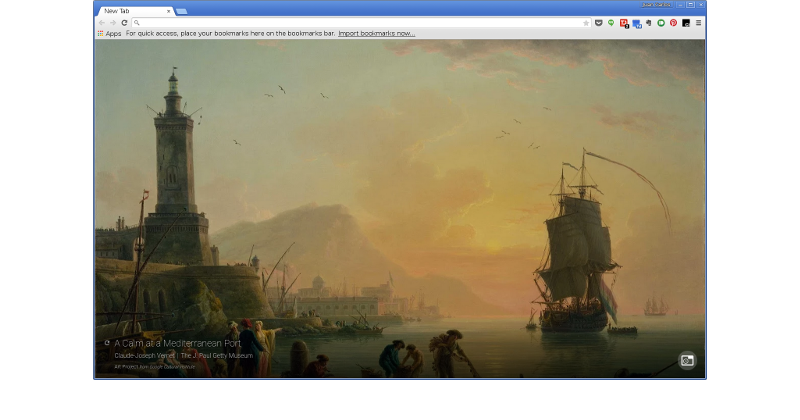Image resolution: width=800 pixels, height=420 pixels.
Task: Click the Claude-Joseph Vernet artist credit
Action: [145, 355]
